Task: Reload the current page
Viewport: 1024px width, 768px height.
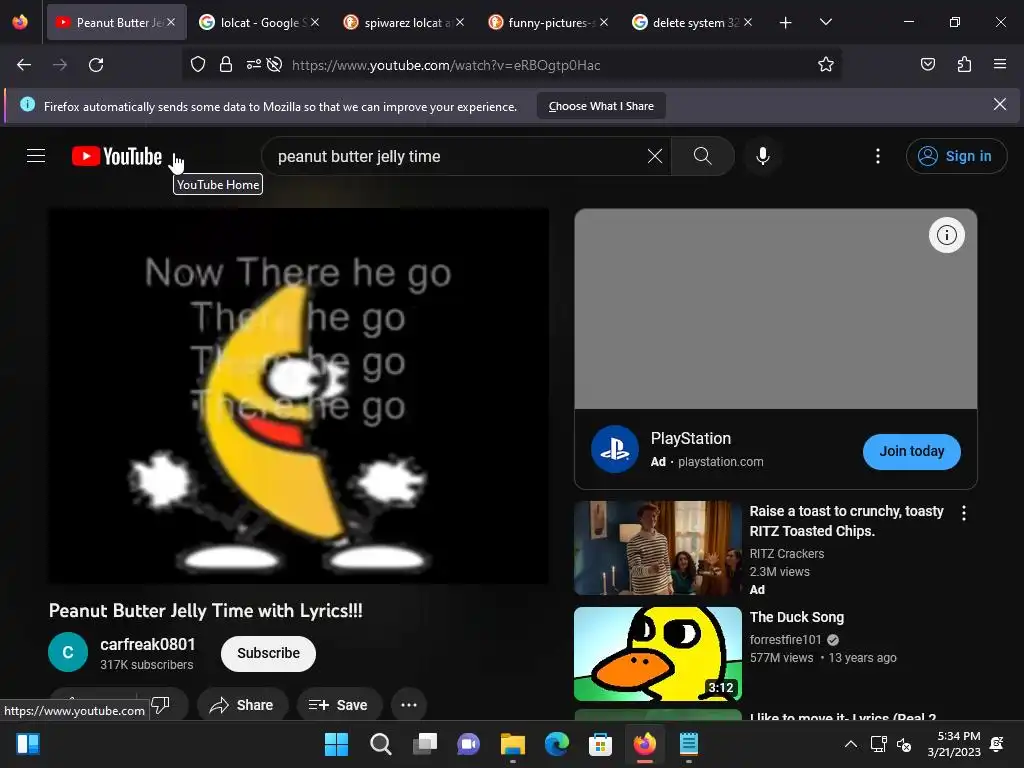Action: click(96, 65)
